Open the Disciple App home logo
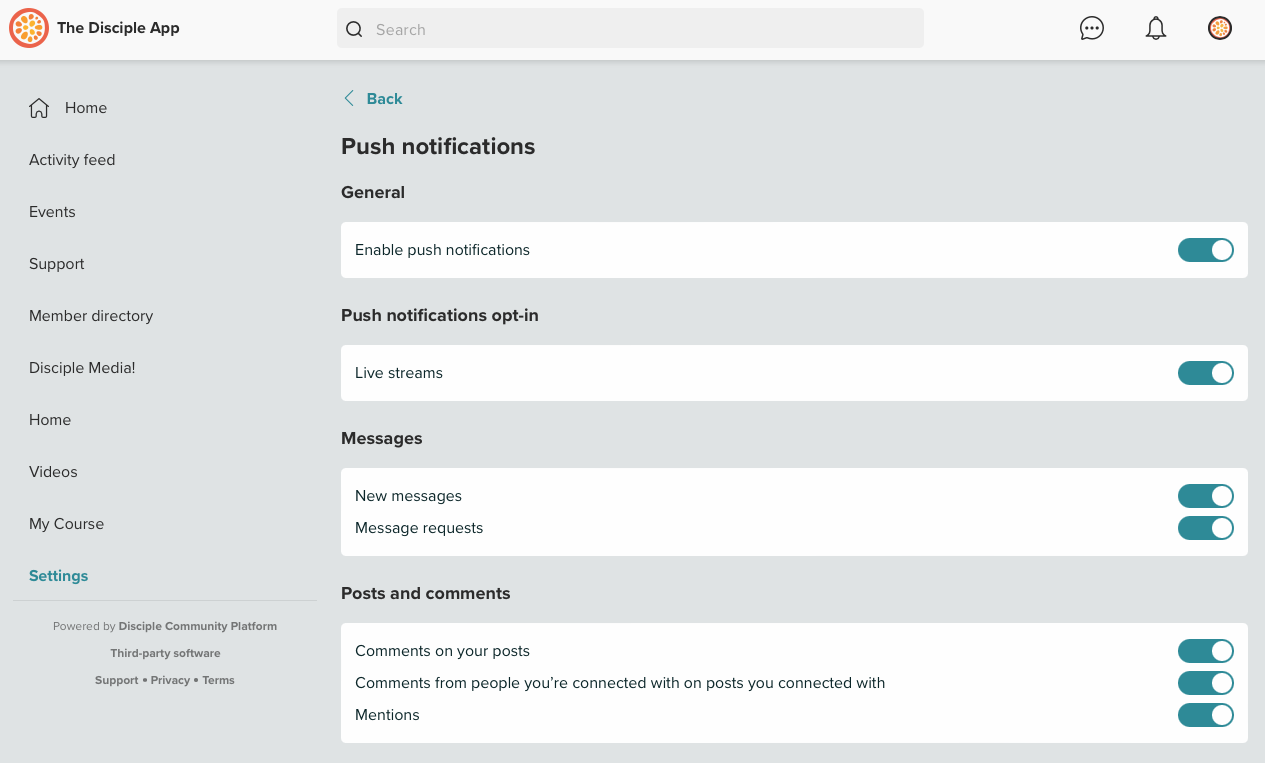Image resolution: width=1265 pixels, height=763 pixels. [x=28, y=28]
